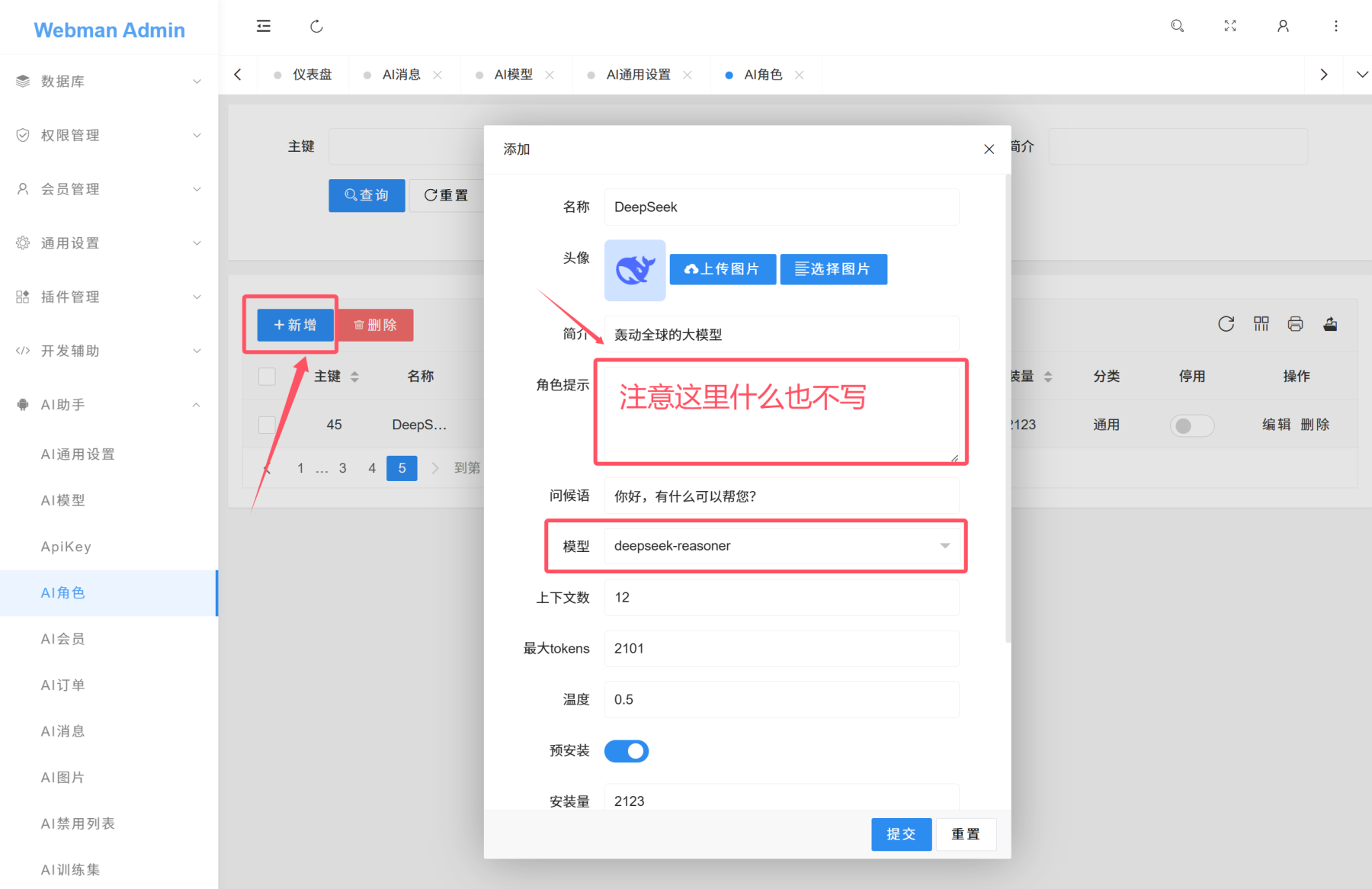Click the page refresh icon in top bar
1372x889 pixels.
316,27
